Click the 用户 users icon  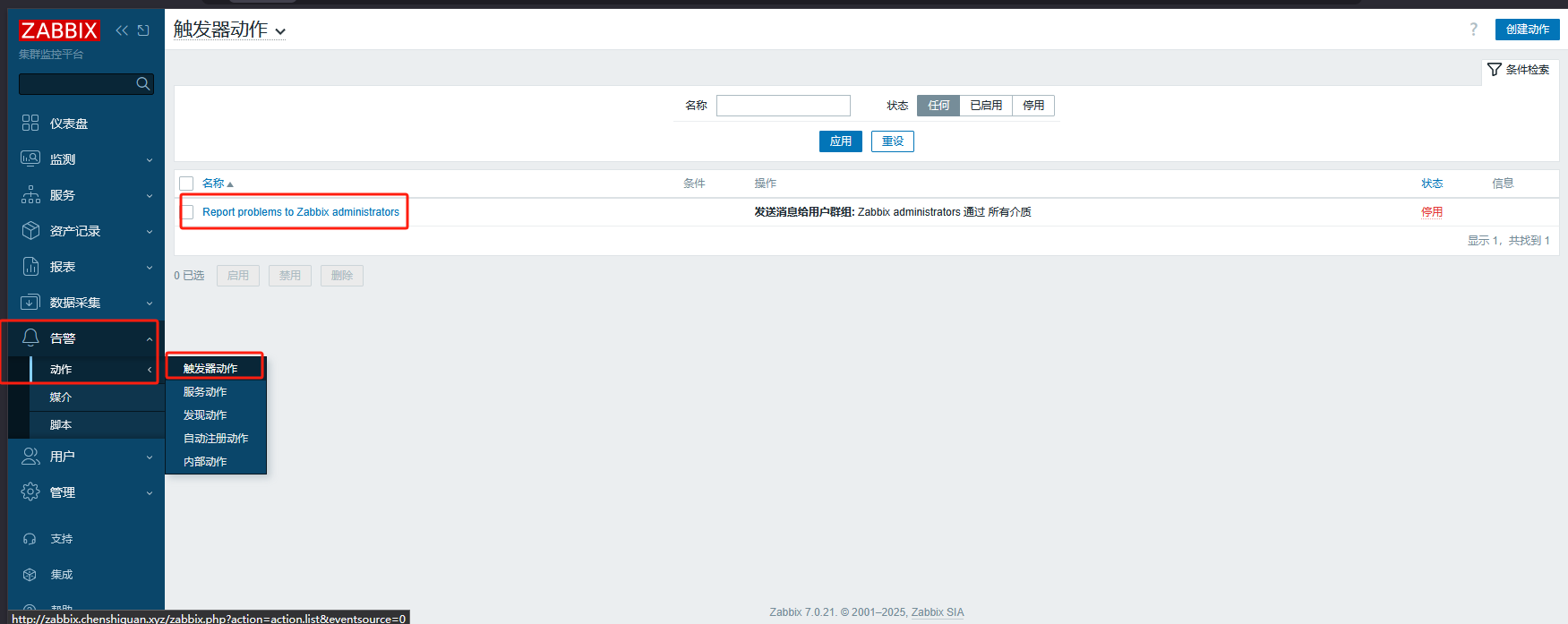[x=30, y=456]
